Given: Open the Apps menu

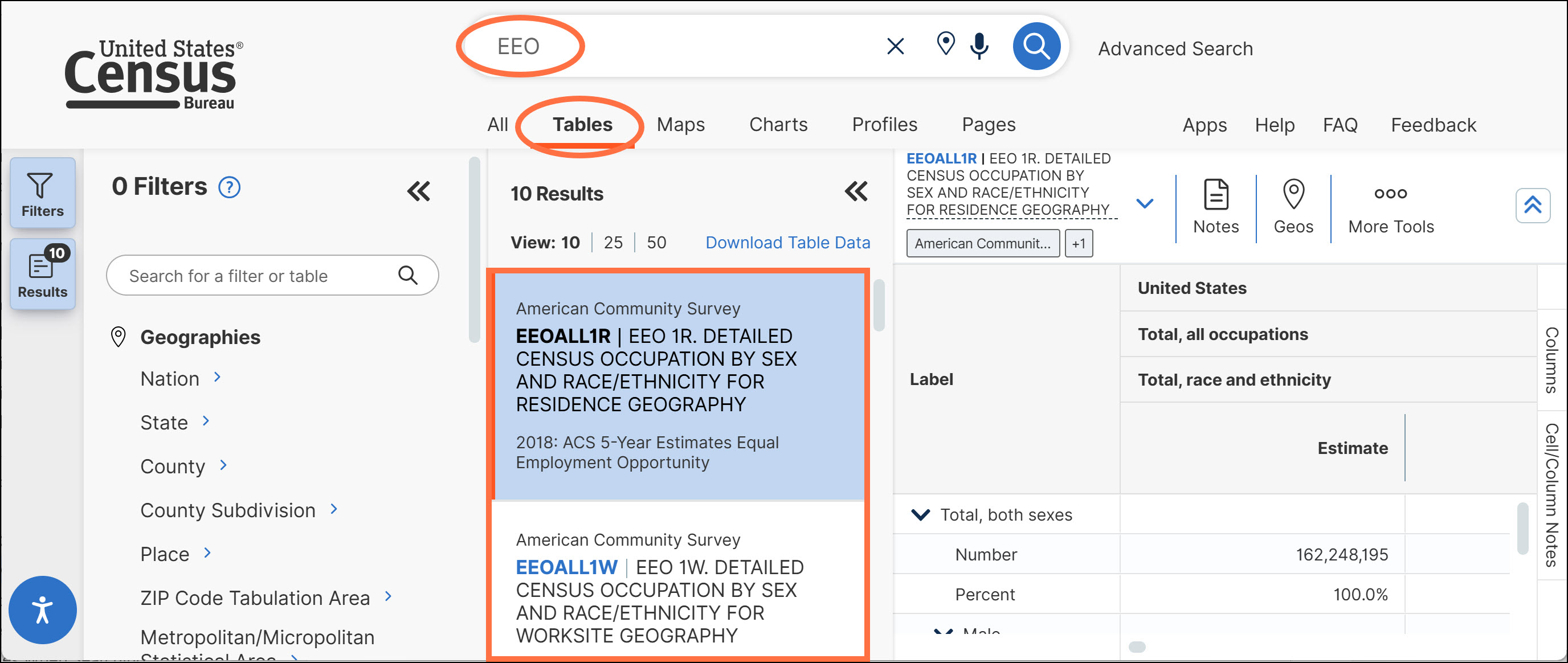Looking at the screenshot, I should 1204,125.
